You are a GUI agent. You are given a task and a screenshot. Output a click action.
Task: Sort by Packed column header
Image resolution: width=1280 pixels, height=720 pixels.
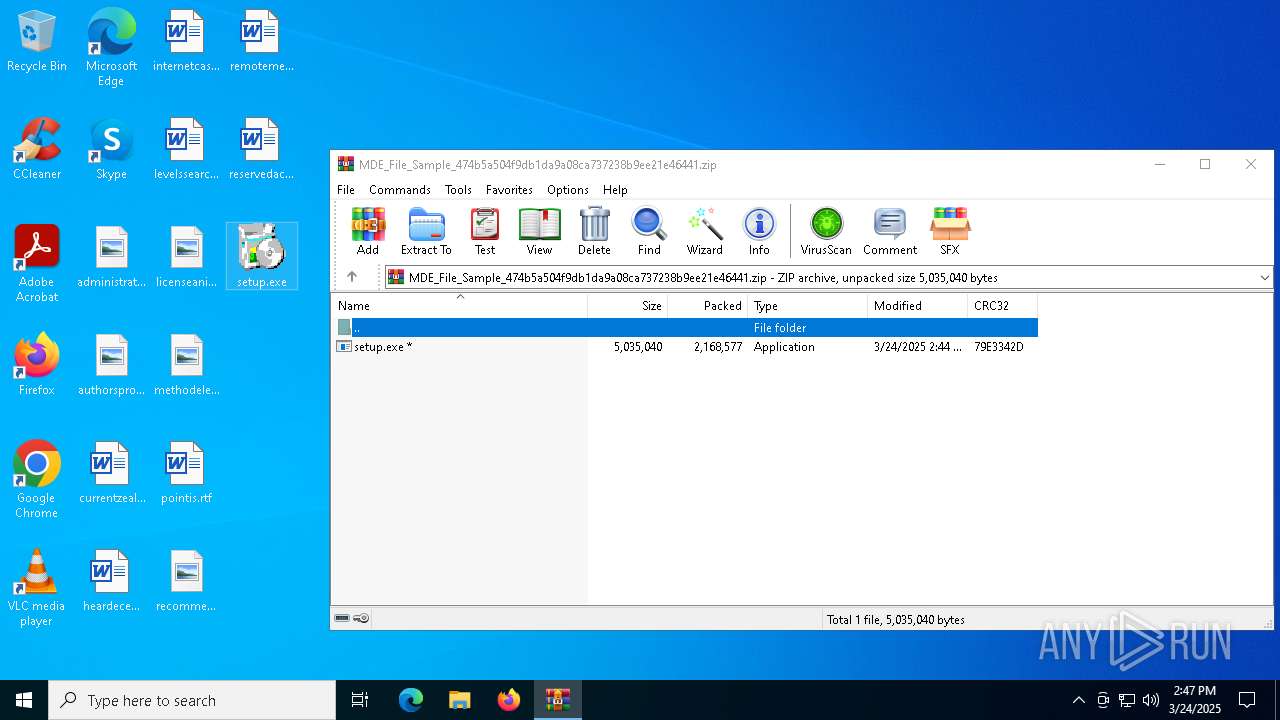(x=708, y=306)
